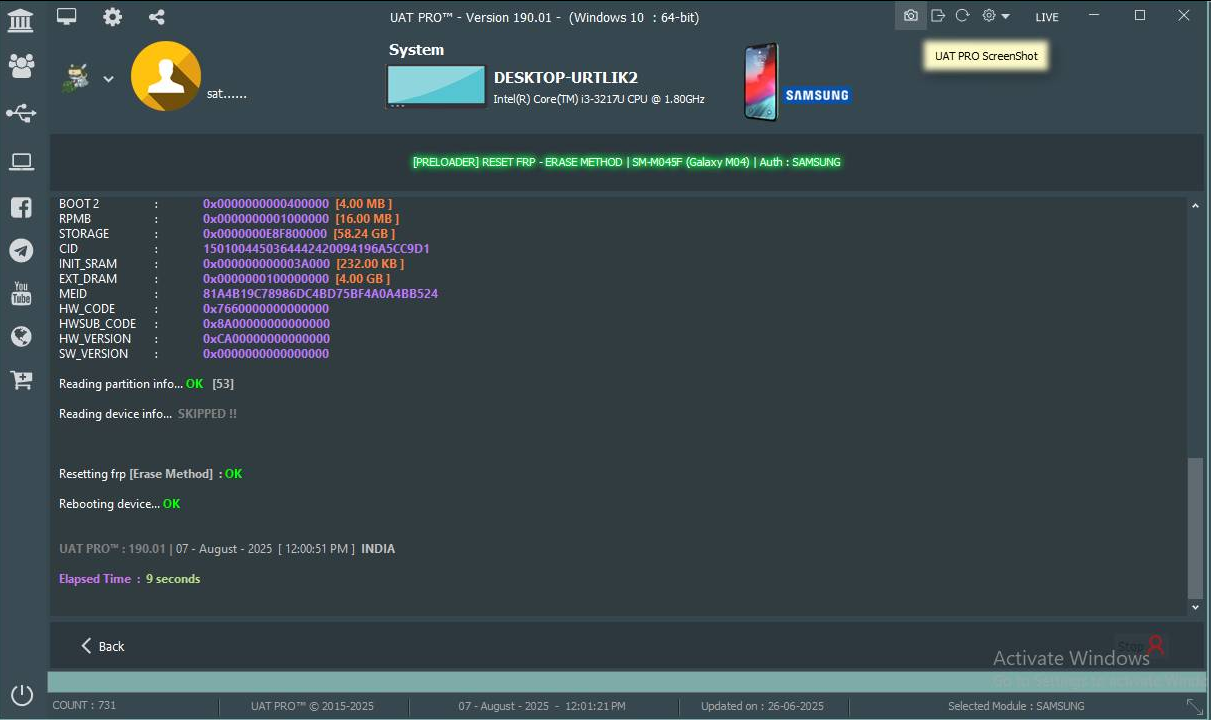Open the users group icon in sidebar
This screenshot has width=1211, height=720.
[x=21, y=66]
